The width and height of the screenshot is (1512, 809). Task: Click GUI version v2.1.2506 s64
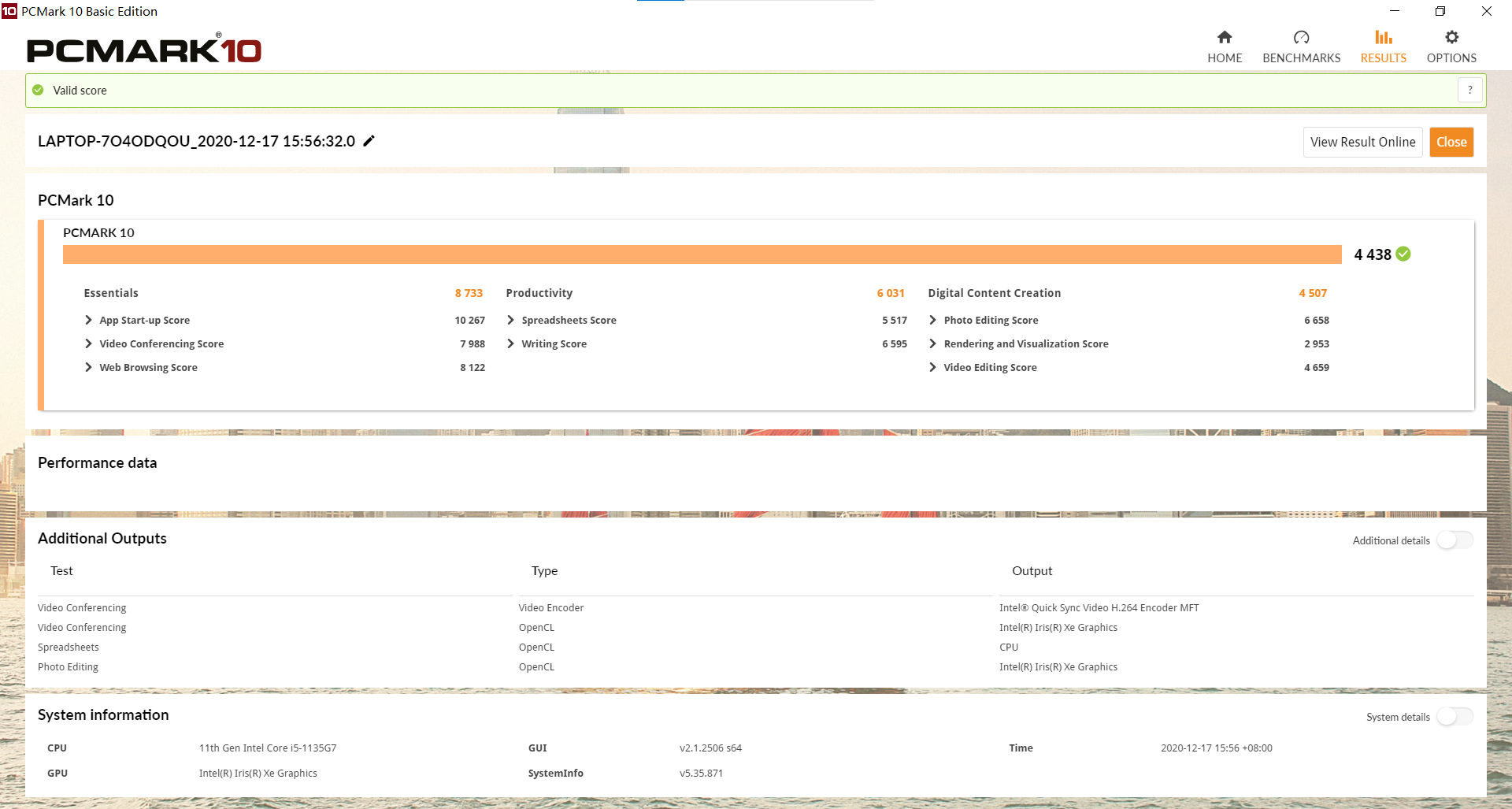(710, 748)
